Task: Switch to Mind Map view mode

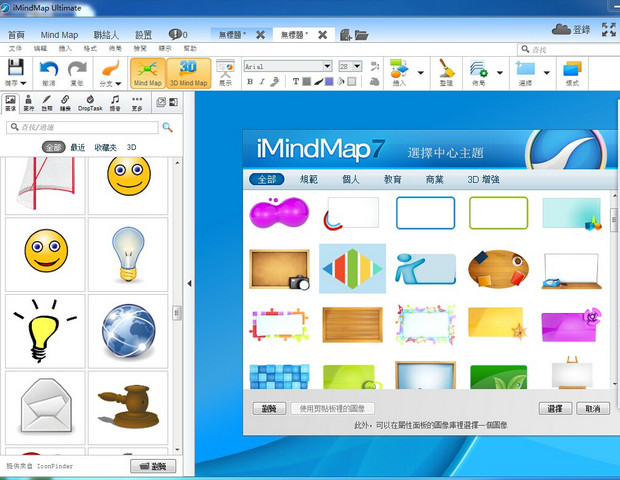Action: 147,72
